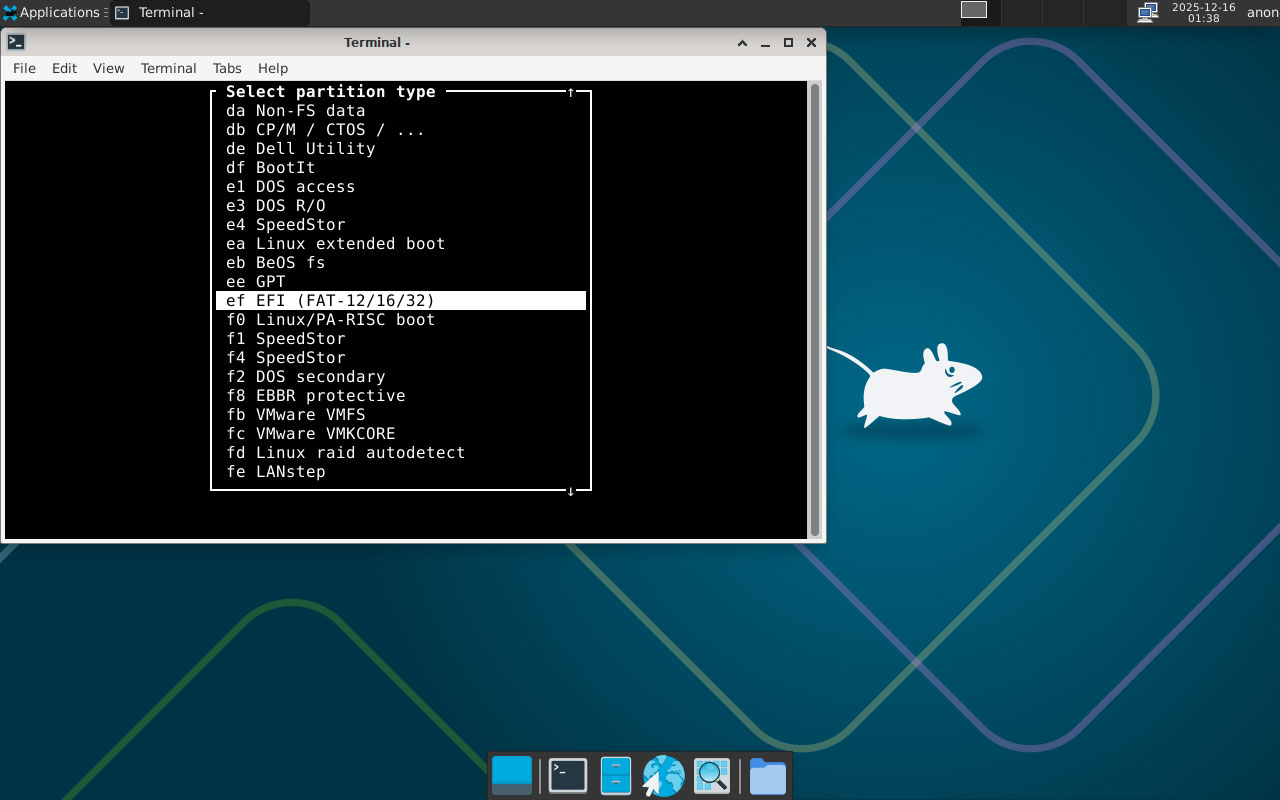This screenshot has height=800, width=1280.
Task: Open the Terminal menu
Action: point(168,68)
